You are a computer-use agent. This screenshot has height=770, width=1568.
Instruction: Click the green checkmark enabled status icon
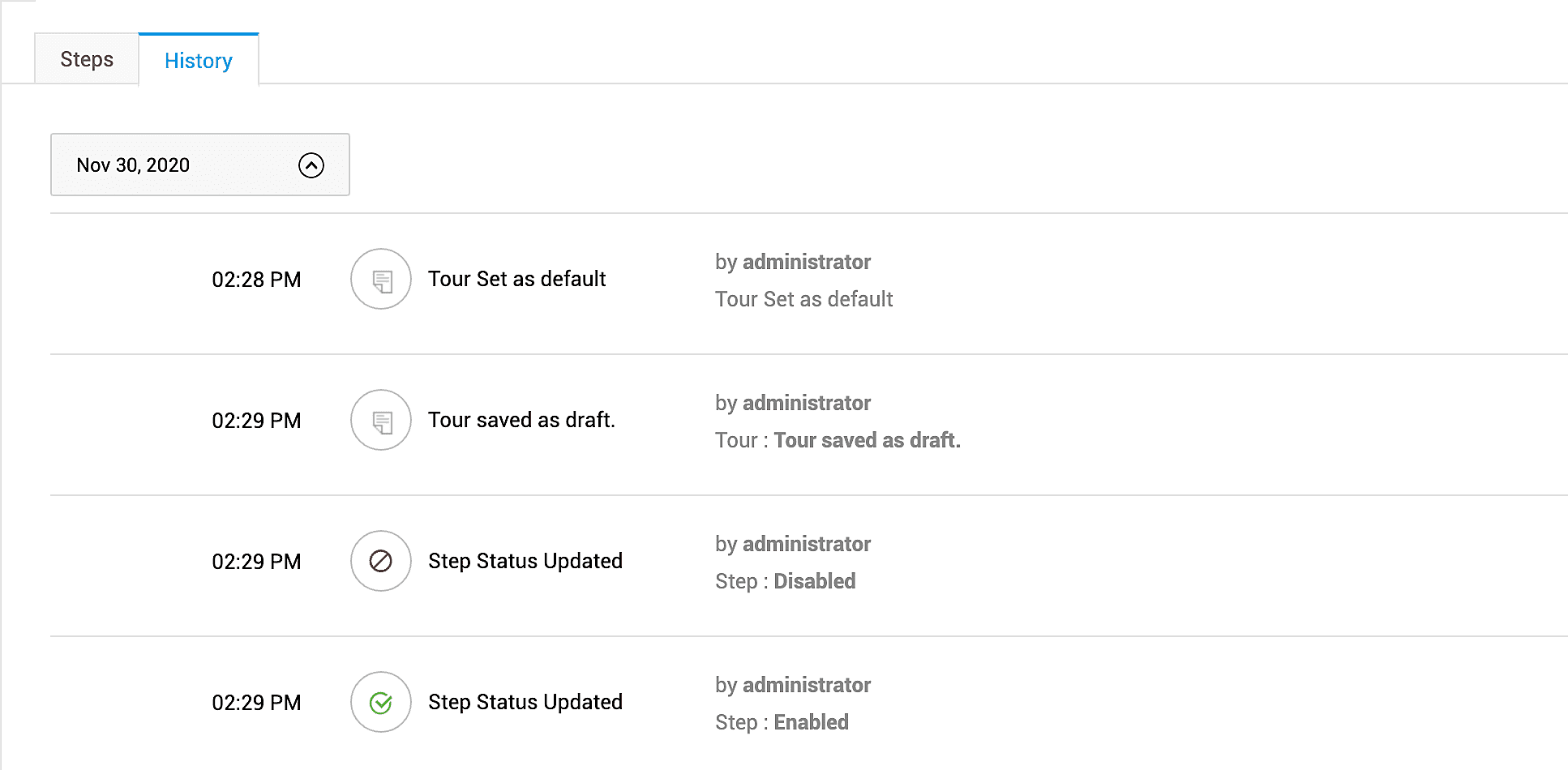pos(381,702)
